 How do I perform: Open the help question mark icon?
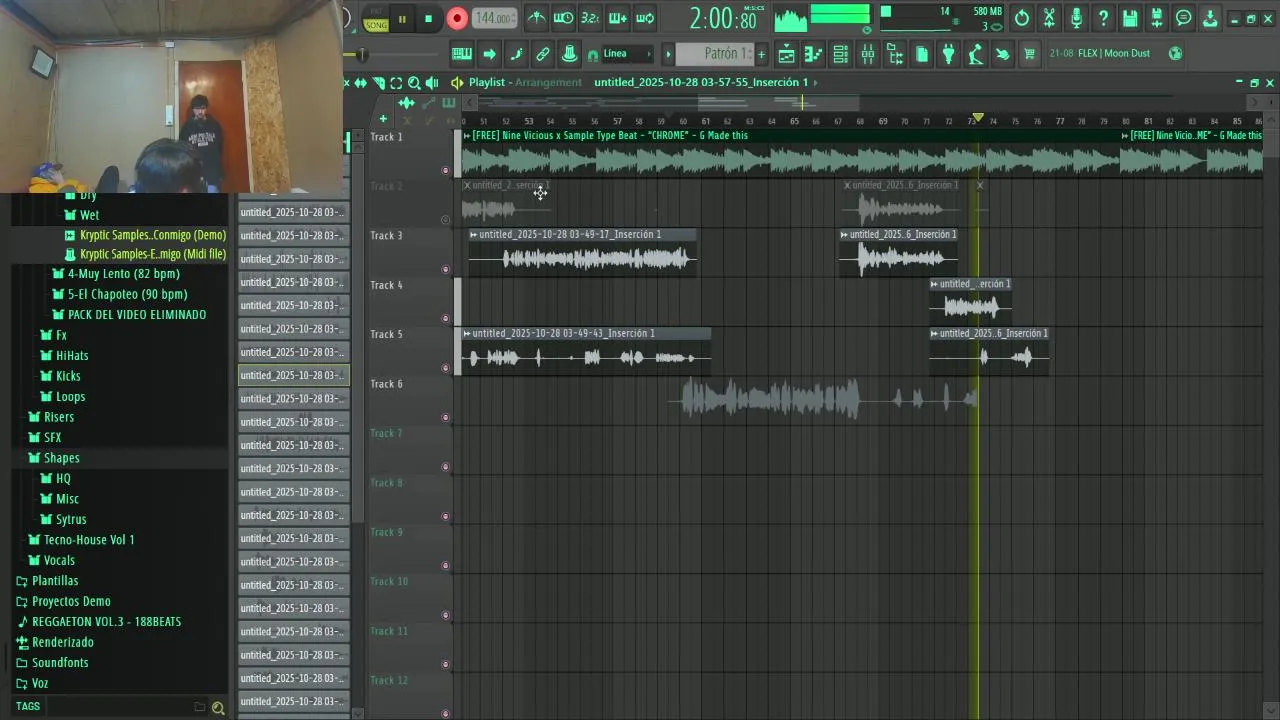pos(1103,18)
